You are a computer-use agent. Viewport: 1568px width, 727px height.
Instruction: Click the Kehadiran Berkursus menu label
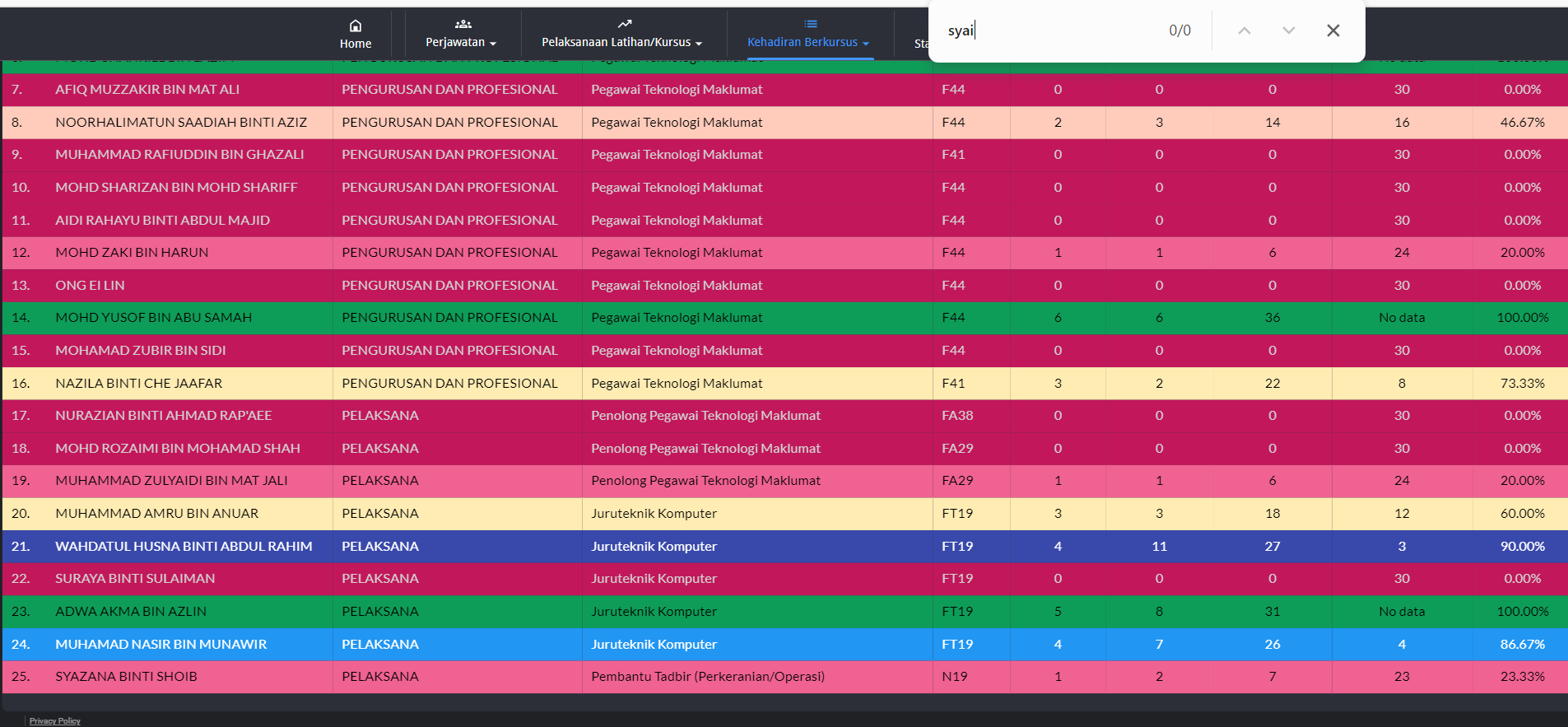click(x=802, y=42)
